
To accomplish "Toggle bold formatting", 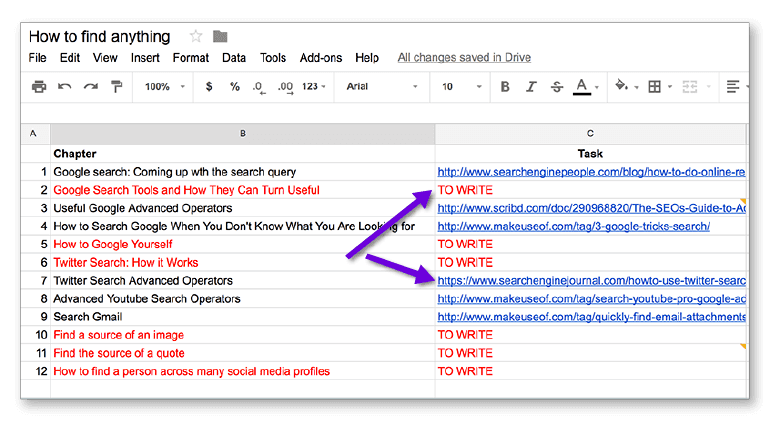I will 505,87.
